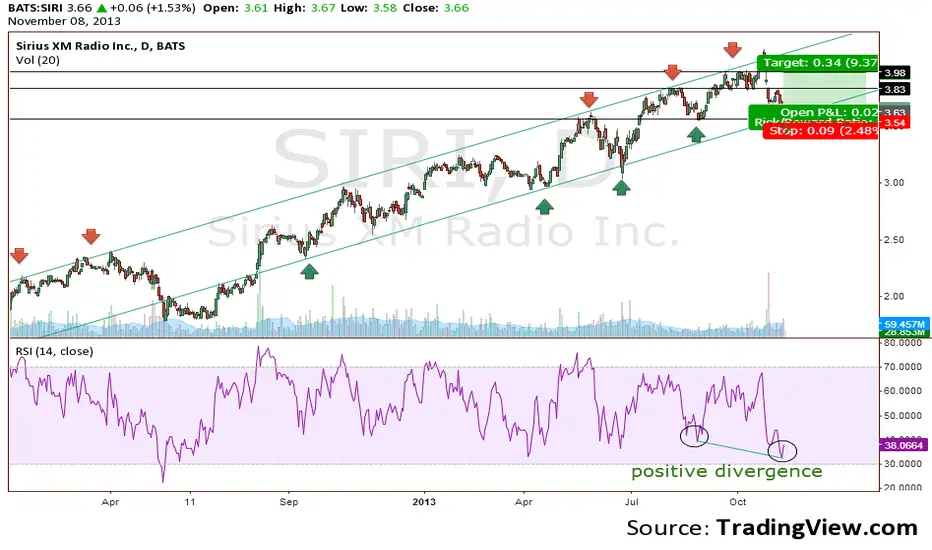This screenshot has height=550, width=932.
Task: Click the Low: 3.58 value
Action: coord(369,8)
